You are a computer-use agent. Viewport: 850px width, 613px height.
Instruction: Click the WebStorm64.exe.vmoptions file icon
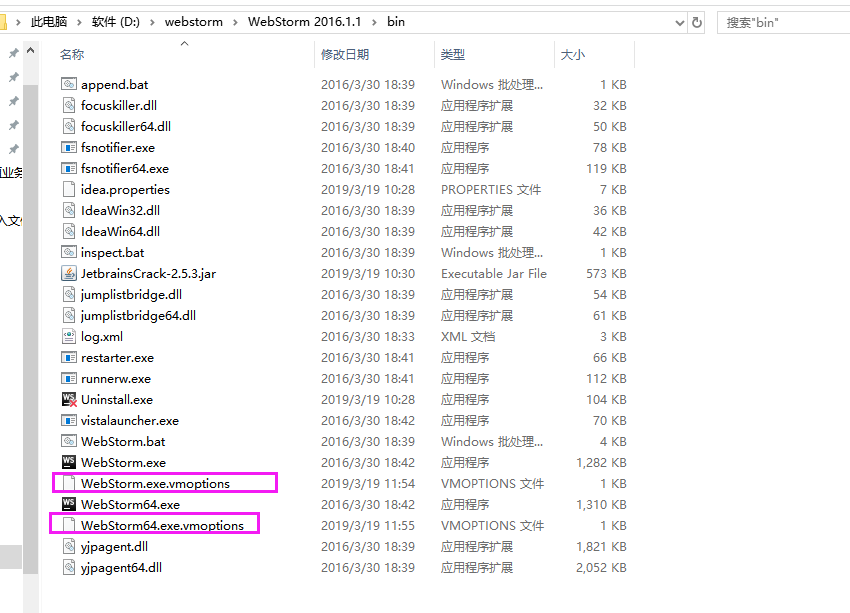tap(69, 526)
